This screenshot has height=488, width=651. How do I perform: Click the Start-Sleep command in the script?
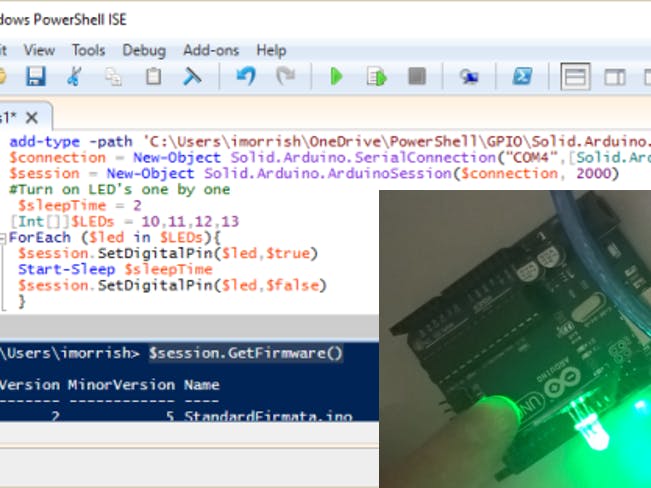coord(66,270)
